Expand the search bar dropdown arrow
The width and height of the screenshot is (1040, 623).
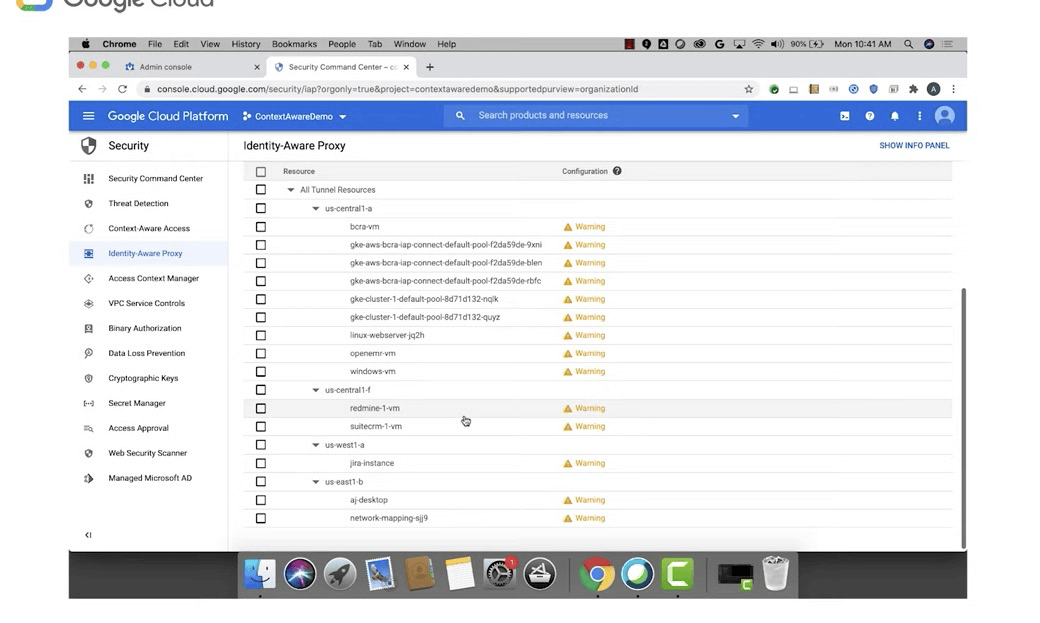736,116
